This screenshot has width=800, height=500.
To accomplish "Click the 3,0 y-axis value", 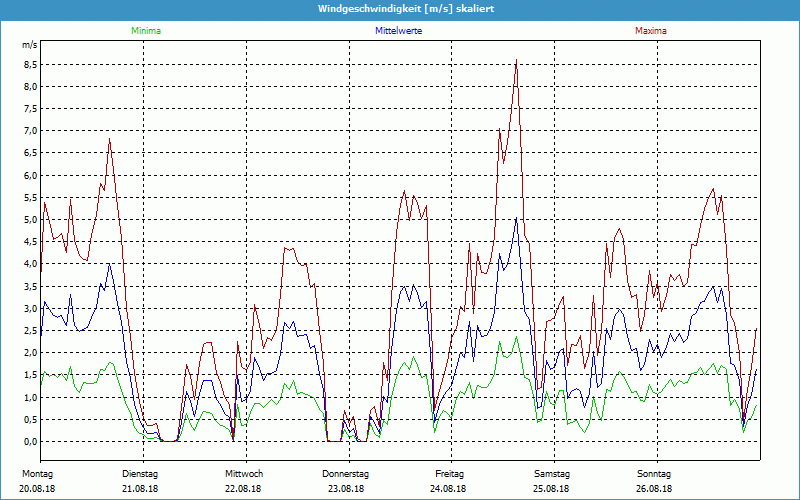I will pyautogui.click(x=31, y=308).
